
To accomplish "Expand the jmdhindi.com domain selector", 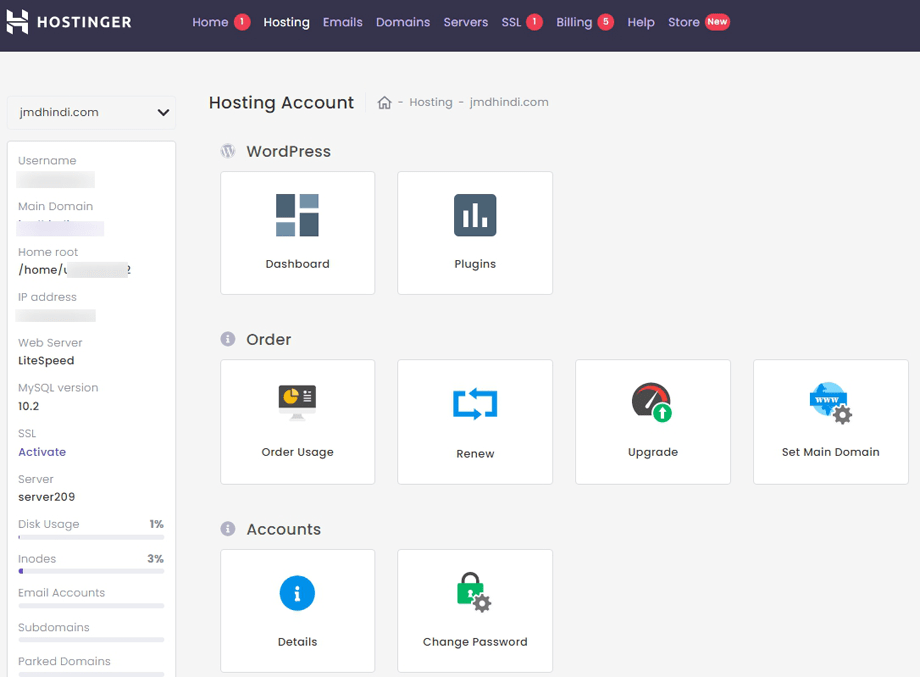I will pos(92,112).
